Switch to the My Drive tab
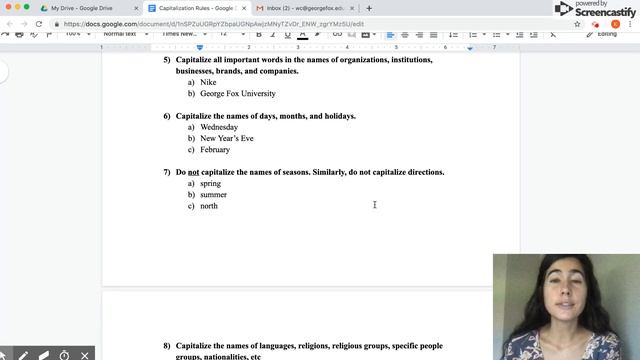The width and height of the screenshot is (640, 360). pos(82,8)
